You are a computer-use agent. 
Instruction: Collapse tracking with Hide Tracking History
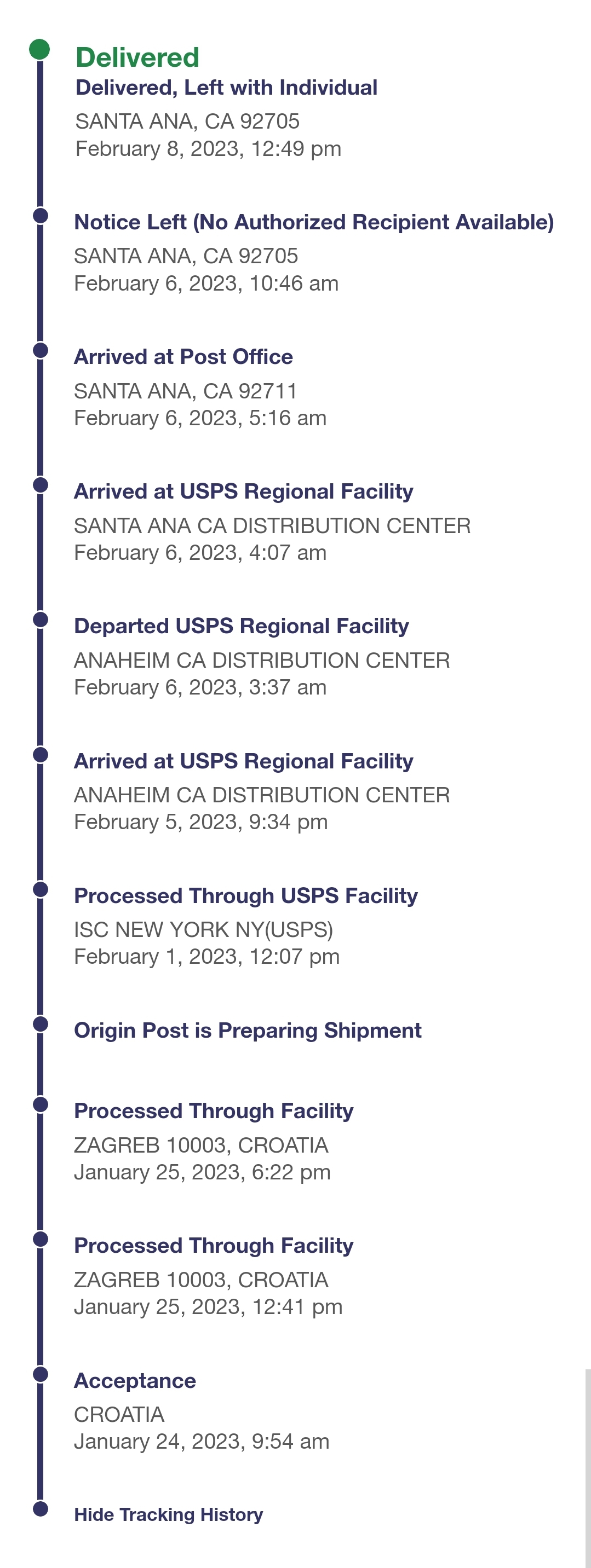pyautogui.click(x=168, y=1514)
